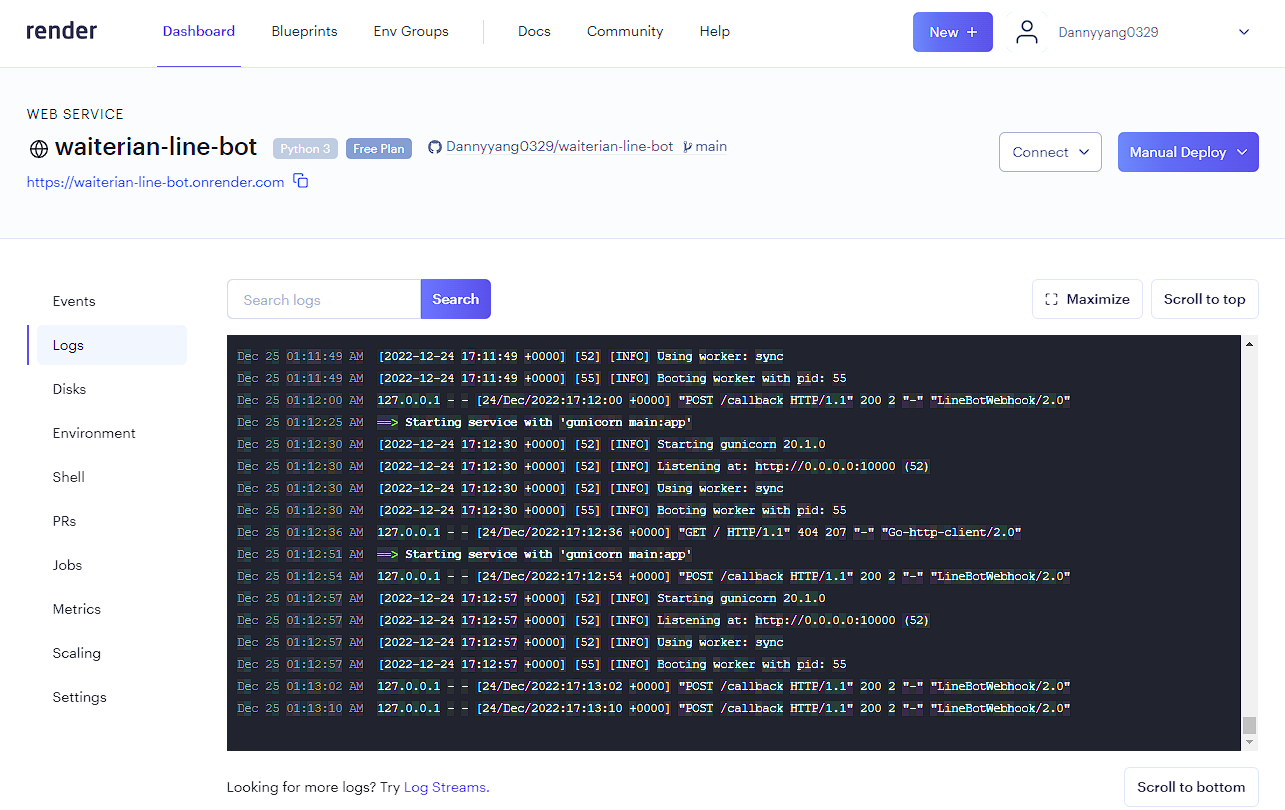This screenshot has width=1285, height=810.
Task: Open Environment in the sidebar
Action: point(94,433)
